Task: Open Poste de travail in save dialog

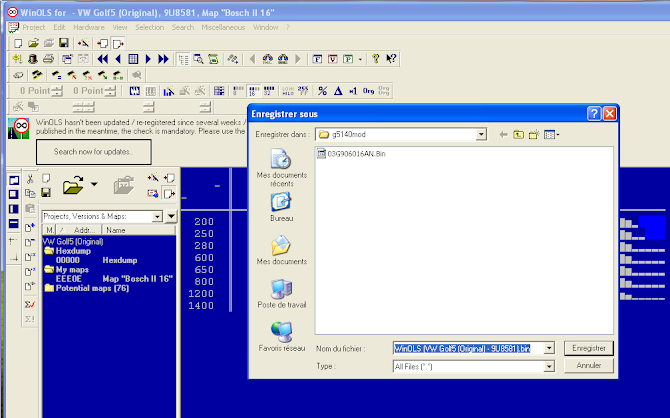Action: click(x=282, y=294)
